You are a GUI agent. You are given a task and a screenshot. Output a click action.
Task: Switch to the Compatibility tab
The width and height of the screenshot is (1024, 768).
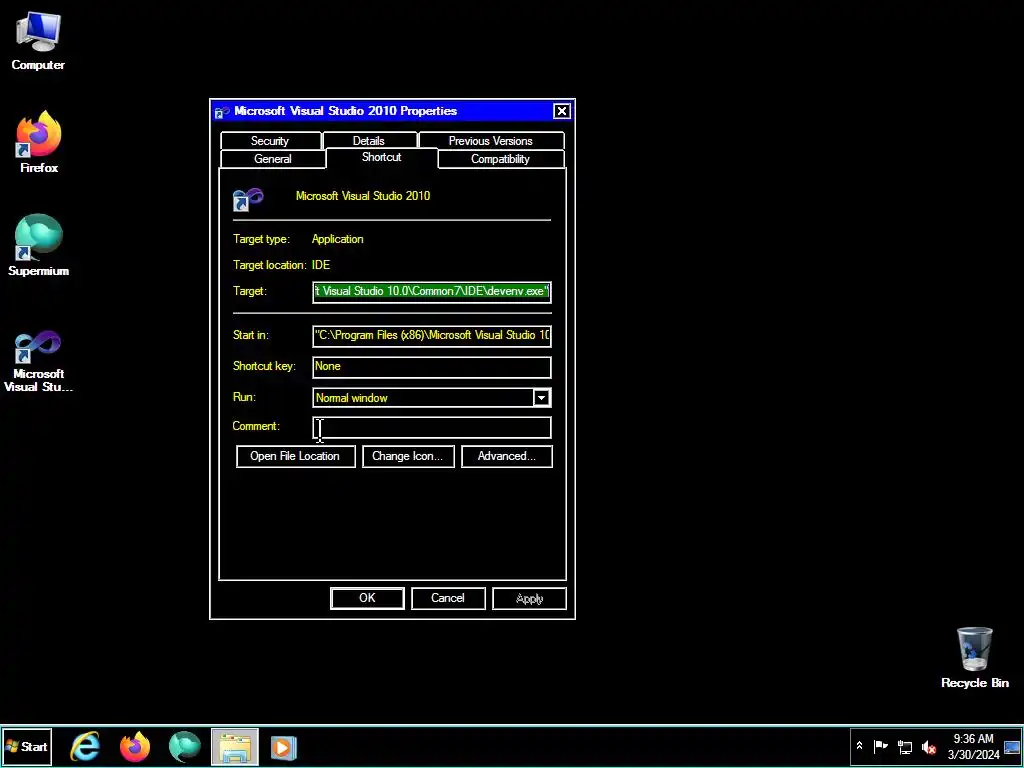pos(500,159)
